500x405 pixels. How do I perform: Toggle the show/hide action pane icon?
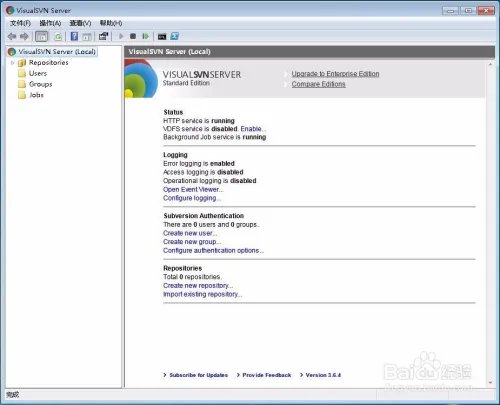(87, 37)
